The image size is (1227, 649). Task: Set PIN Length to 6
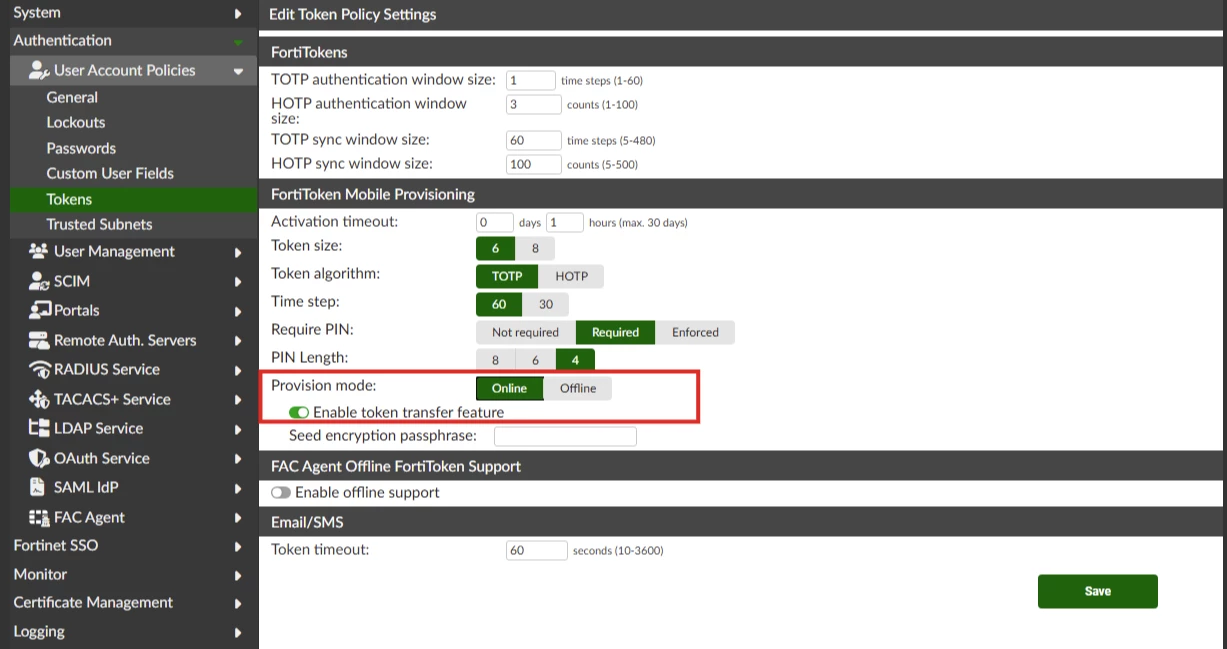tap(535, 360)
